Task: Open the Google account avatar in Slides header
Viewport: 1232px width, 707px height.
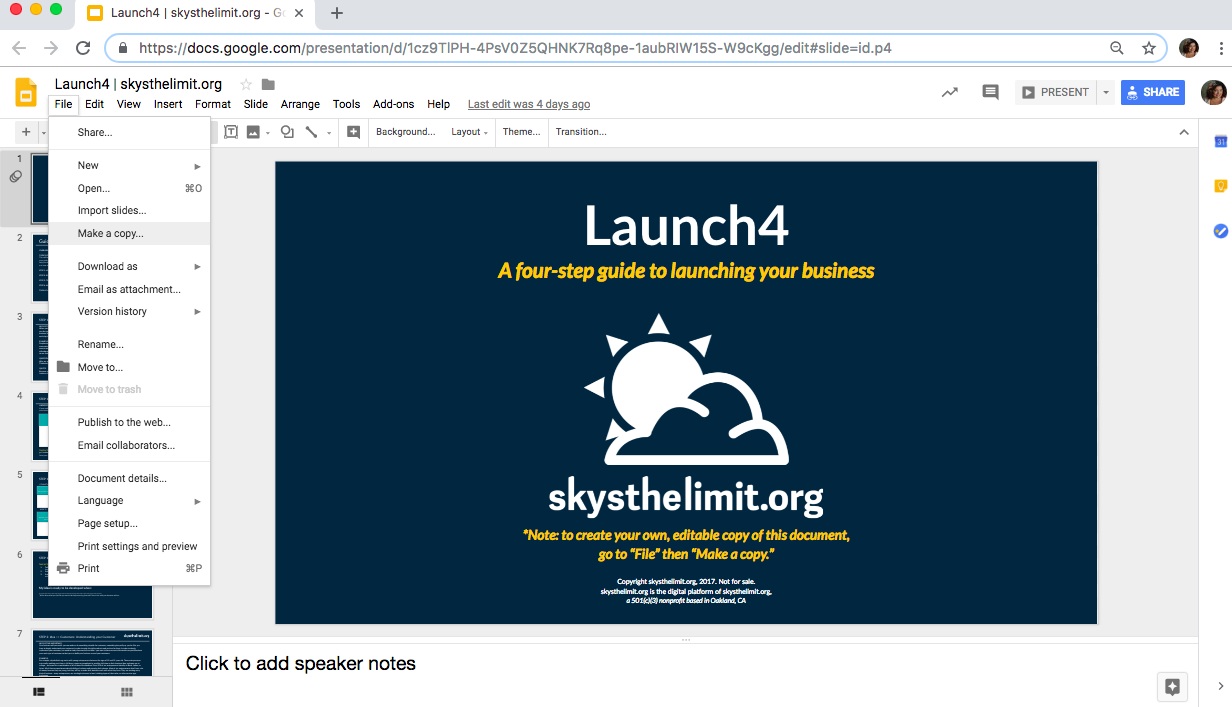Action: [1213, 92]
